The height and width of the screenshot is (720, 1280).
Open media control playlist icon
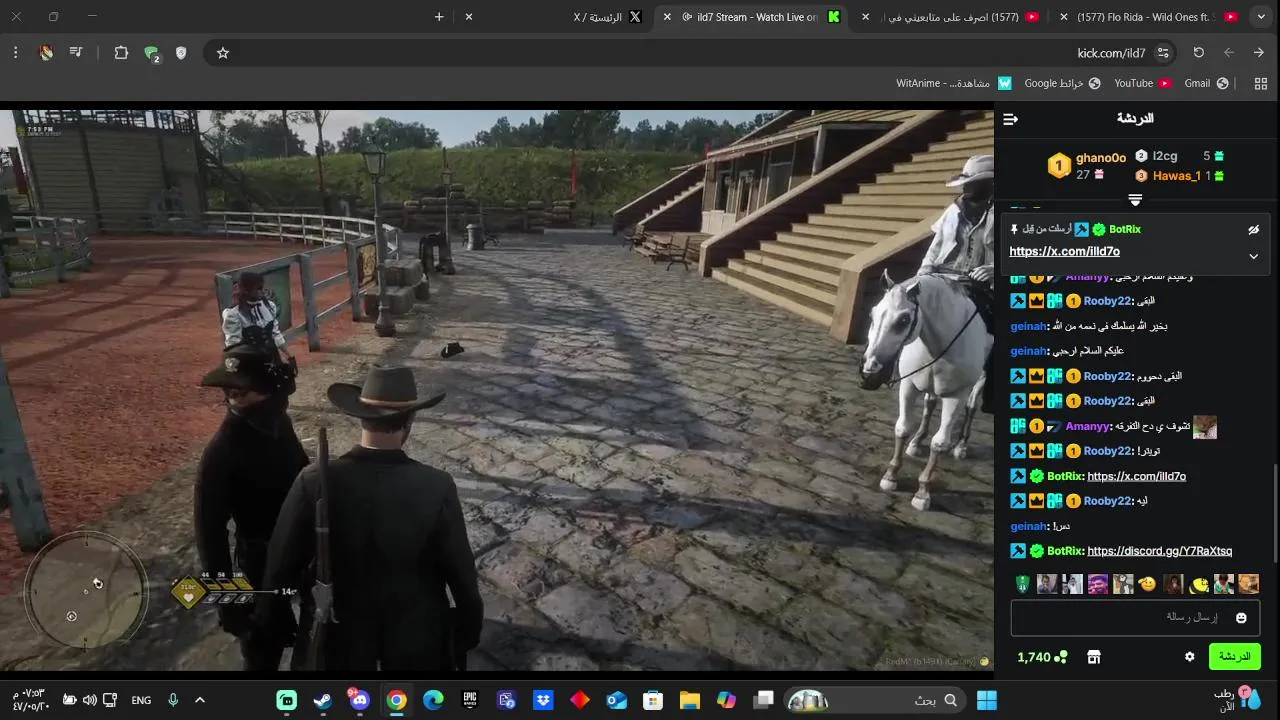(75, 53)
